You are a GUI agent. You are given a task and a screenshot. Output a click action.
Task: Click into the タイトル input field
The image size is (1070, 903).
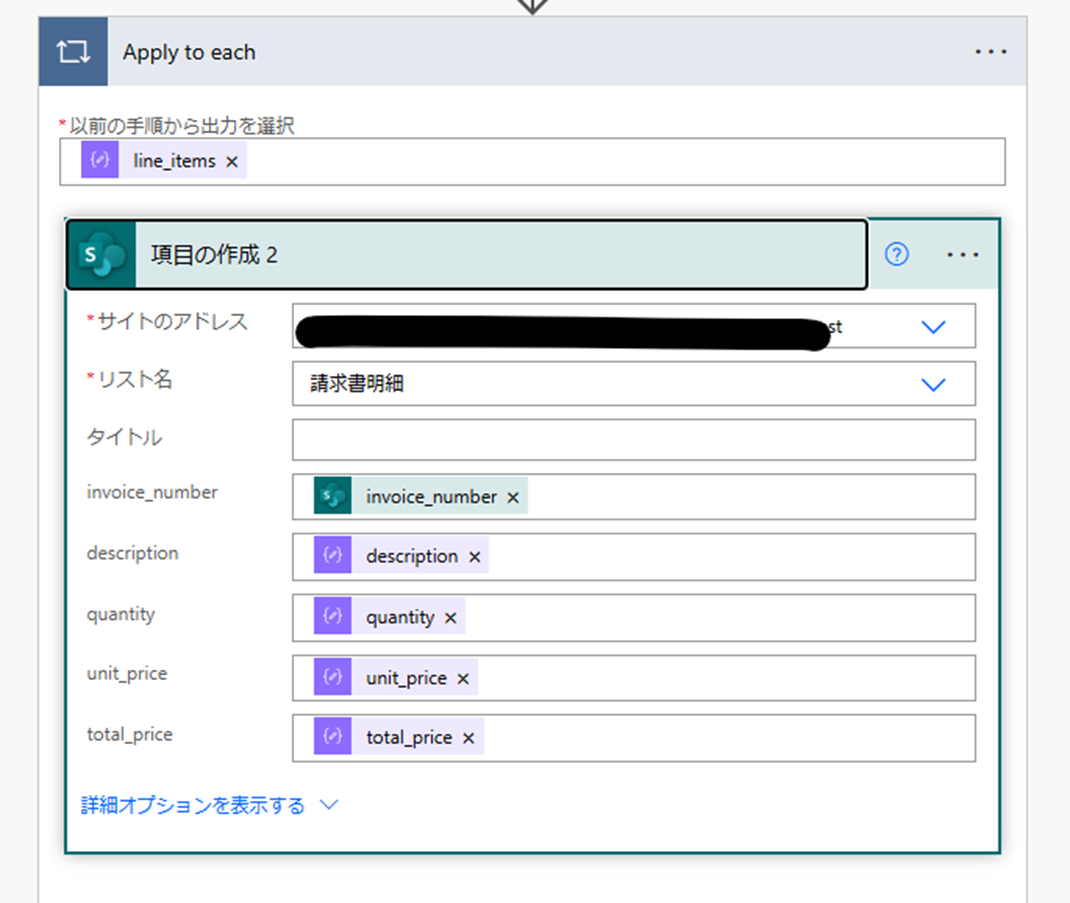click(x=634, y=440)
